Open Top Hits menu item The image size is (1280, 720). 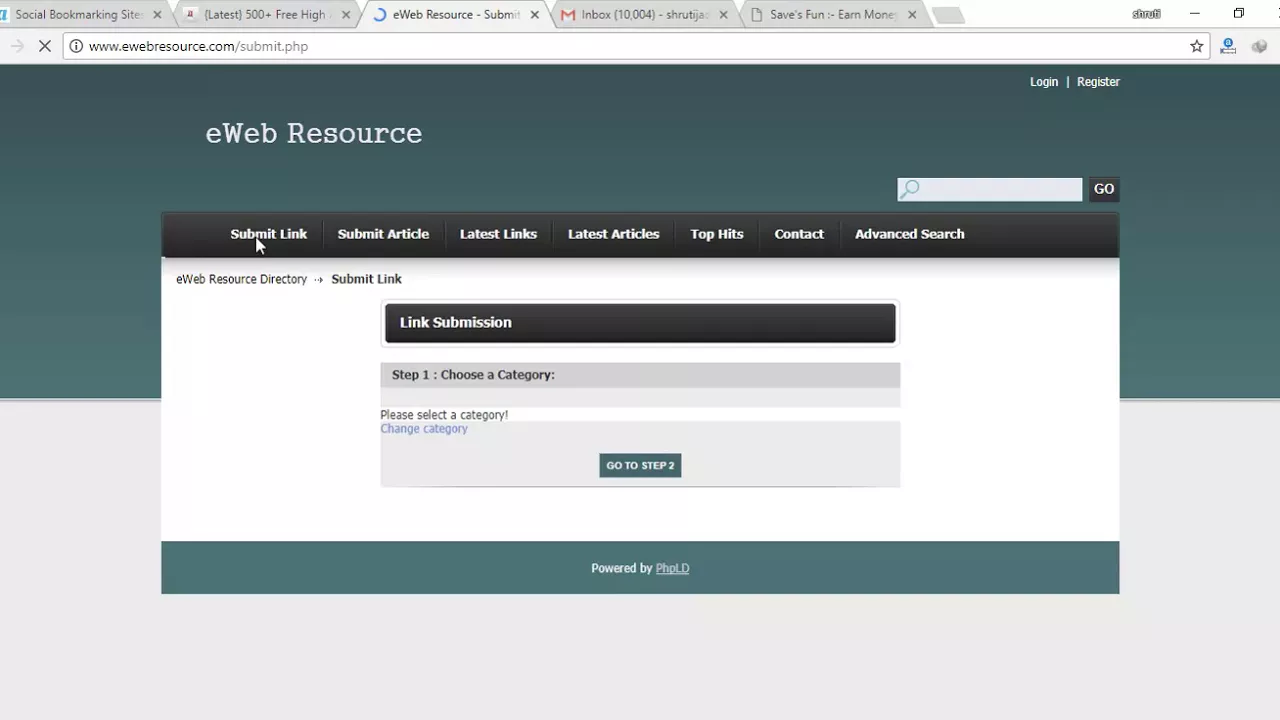click(x=717, y=234)
